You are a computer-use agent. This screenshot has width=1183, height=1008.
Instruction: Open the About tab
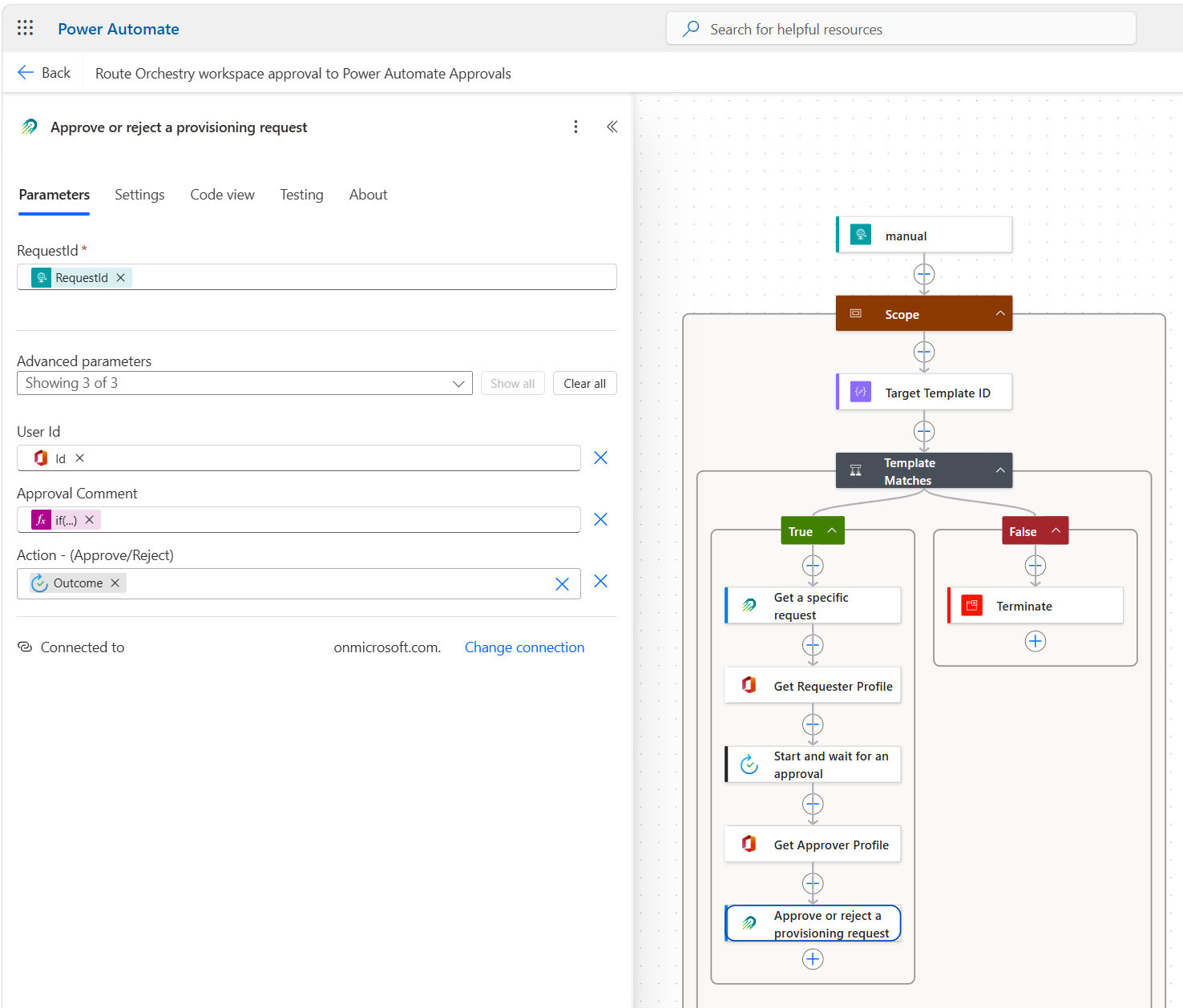point(368,195)
